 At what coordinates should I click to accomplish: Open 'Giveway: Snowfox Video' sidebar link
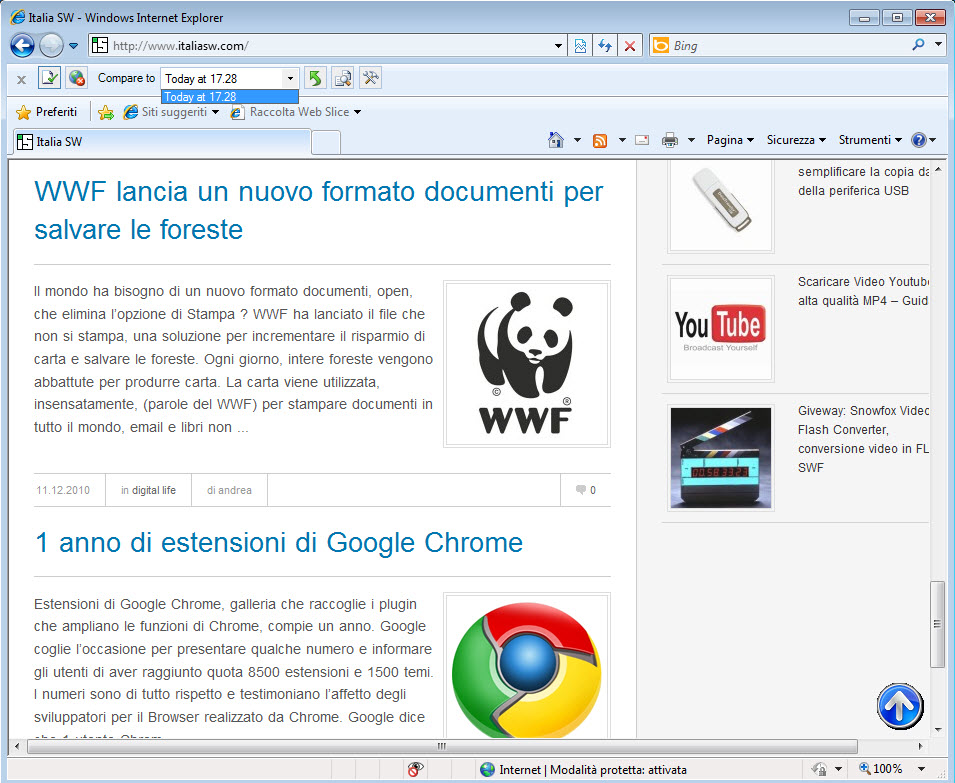tap(863, 439)
